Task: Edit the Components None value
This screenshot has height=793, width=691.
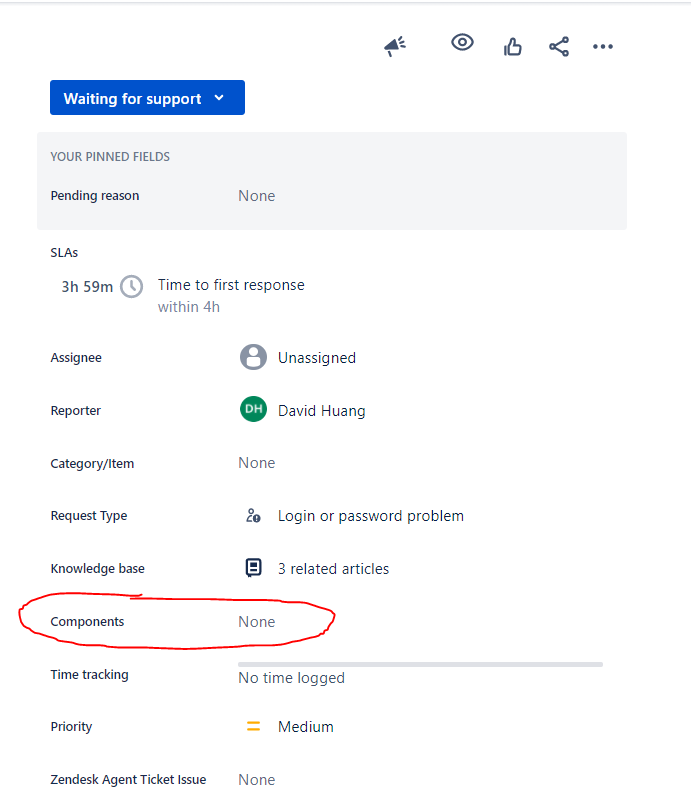Action: tap(257, 622)
